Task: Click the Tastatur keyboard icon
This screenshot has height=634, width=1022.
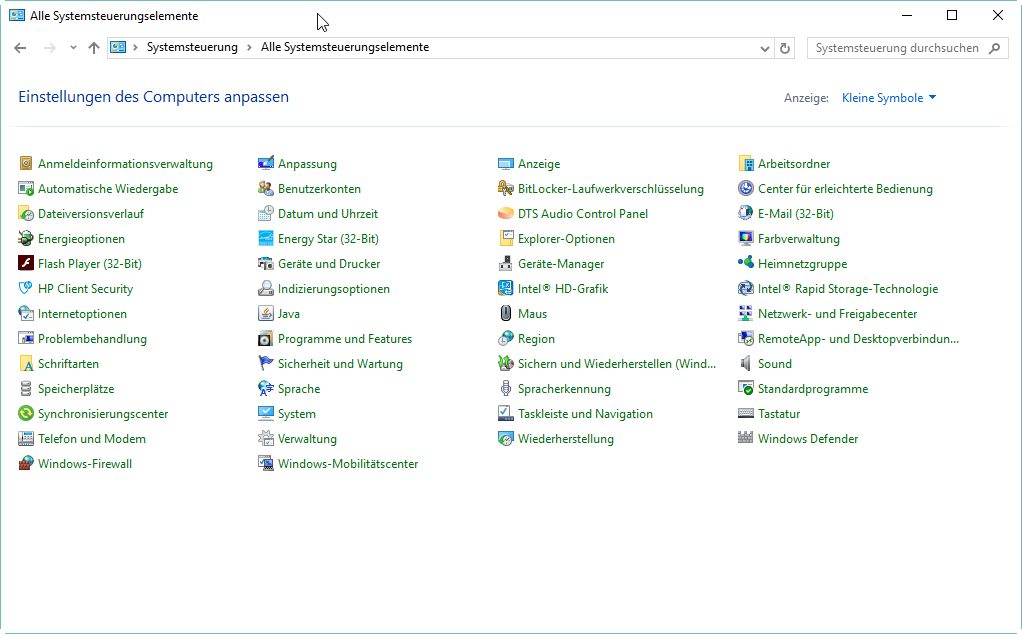Action: 746,414
